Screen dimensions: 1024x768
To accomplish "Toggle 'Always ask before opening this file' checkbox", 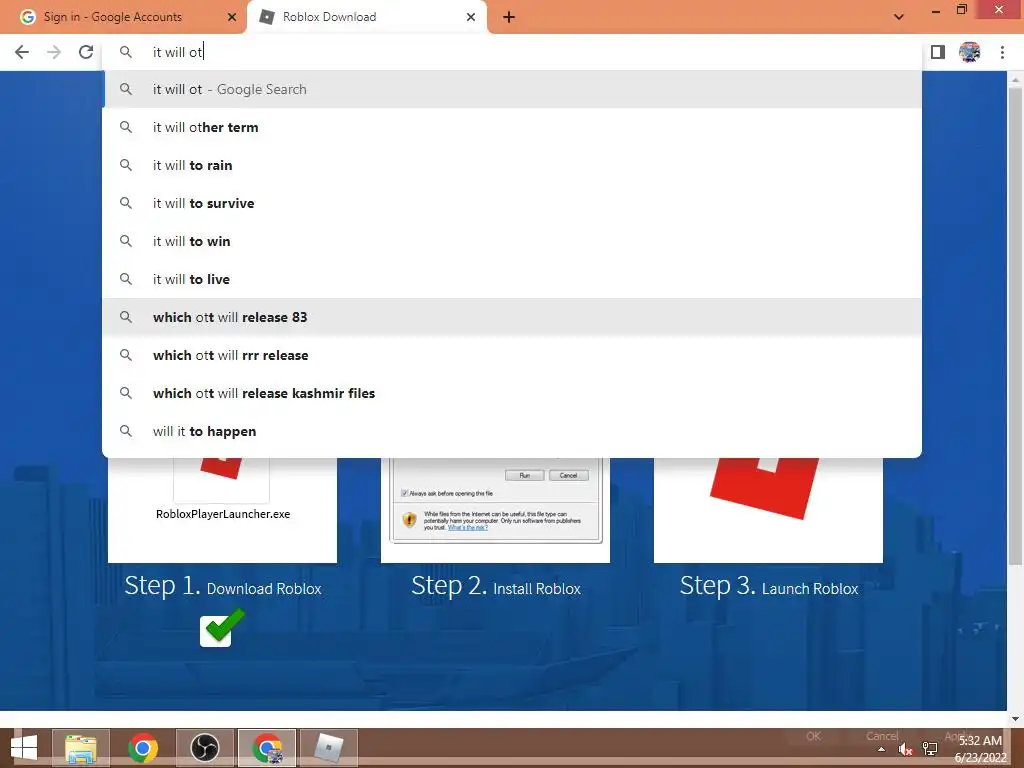I will [x=405, y=493].
